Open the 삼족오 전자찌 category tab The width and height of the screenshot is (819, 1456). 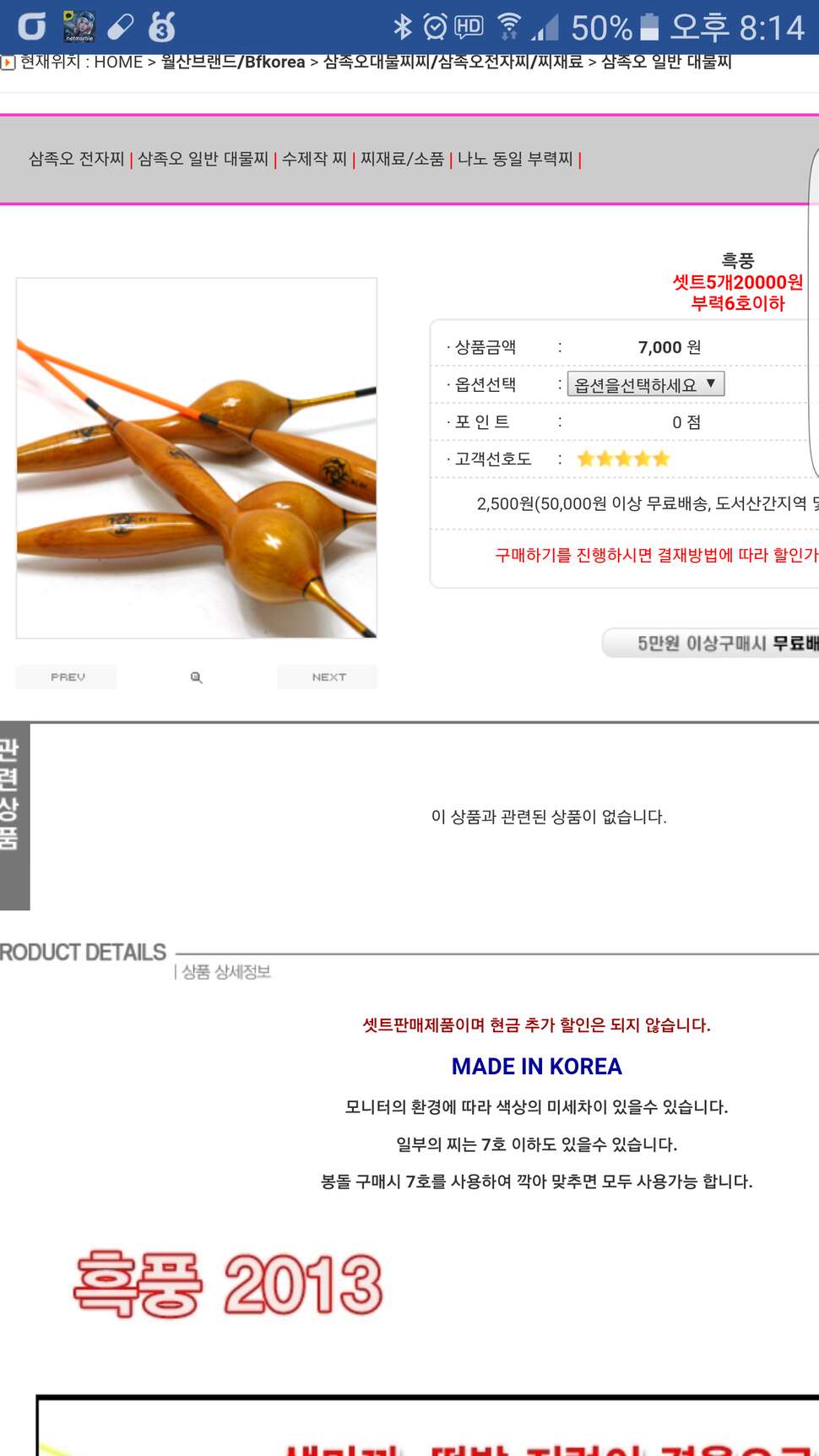click(77, 159)
